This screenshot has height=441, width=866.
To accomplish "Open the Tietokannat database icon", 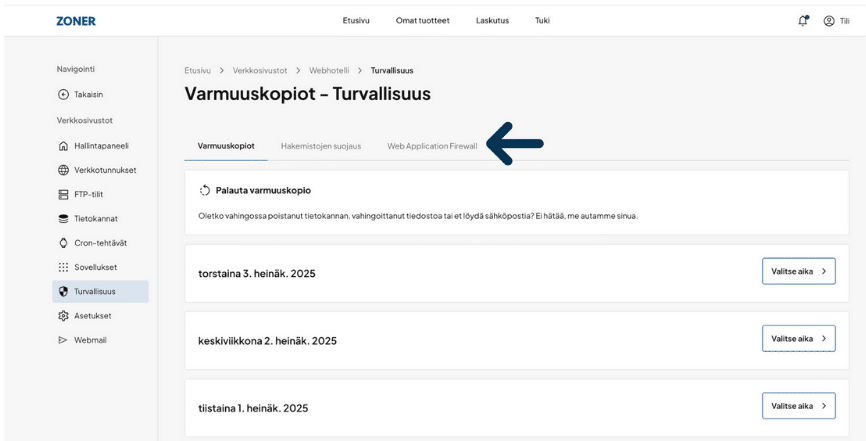I will (x=64, y=218).
